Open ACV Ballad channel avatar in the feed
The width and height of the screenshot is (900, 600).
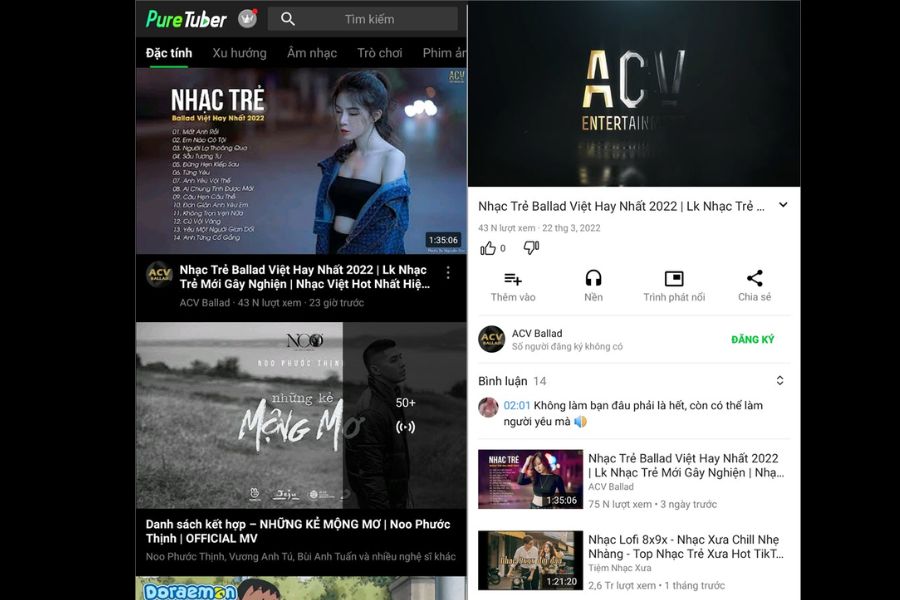159,274
